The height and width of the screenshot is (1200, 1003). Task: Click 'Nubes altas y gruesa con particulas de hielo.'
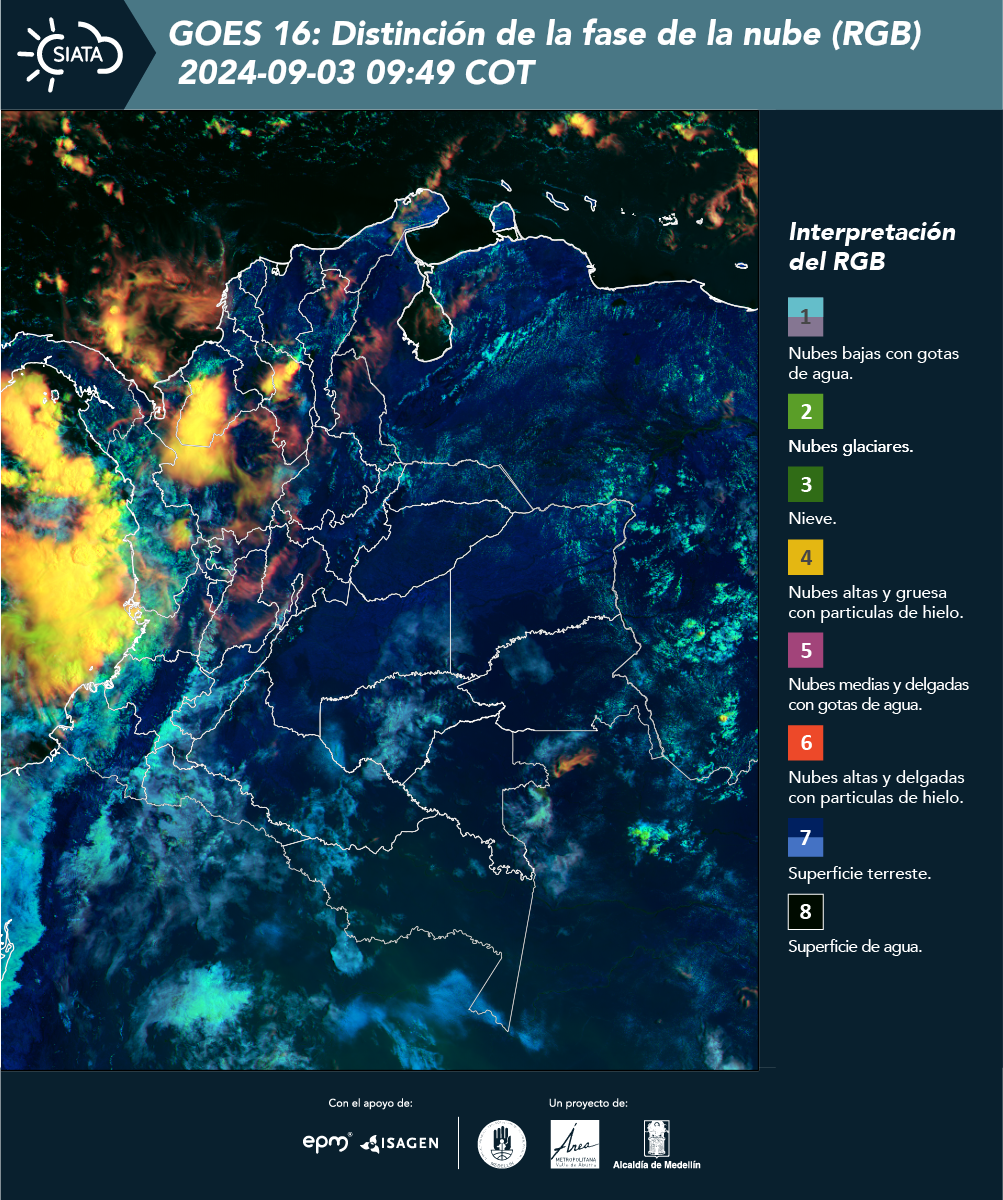tap(875, 602)
